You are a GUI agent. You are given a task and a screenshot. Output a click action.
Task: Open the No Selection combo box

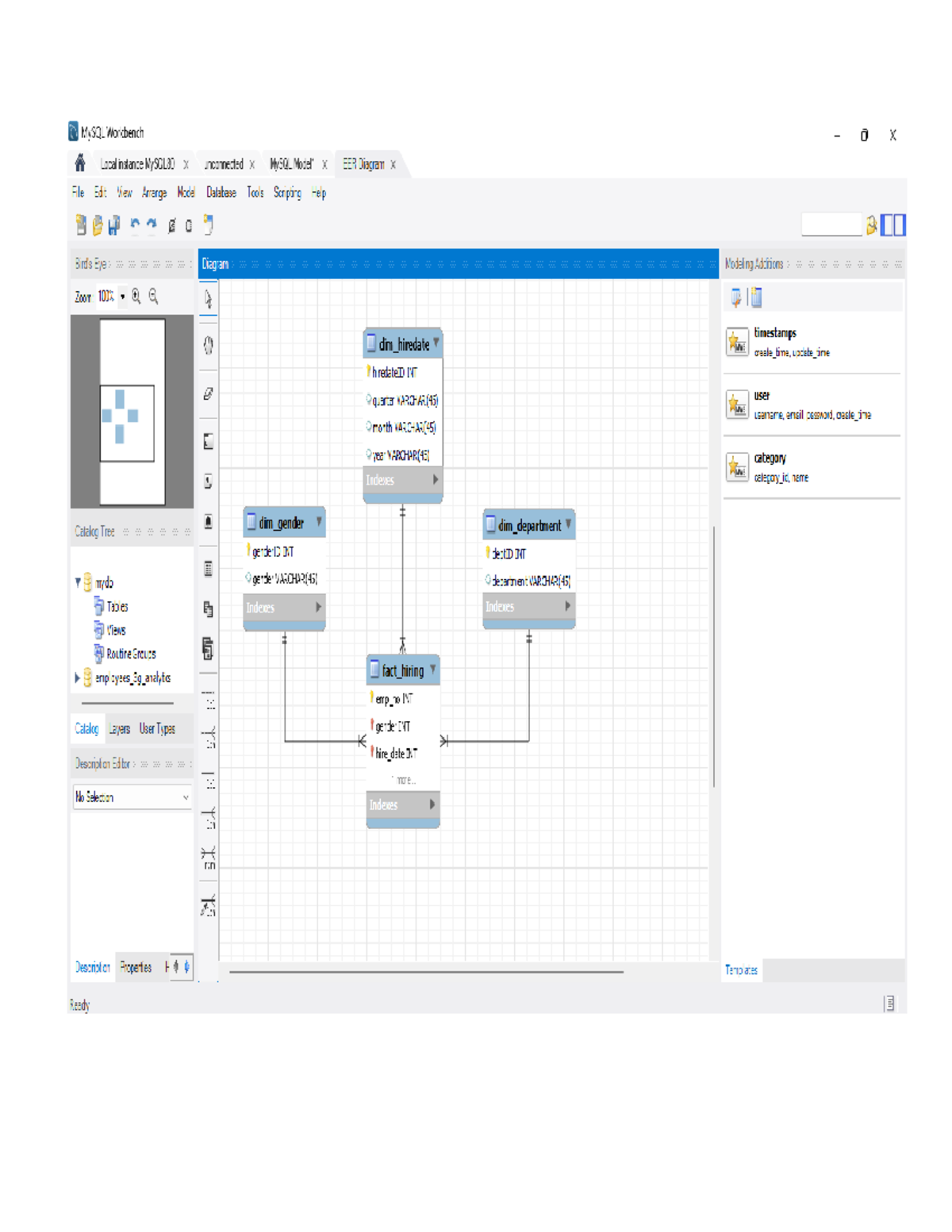131,796
